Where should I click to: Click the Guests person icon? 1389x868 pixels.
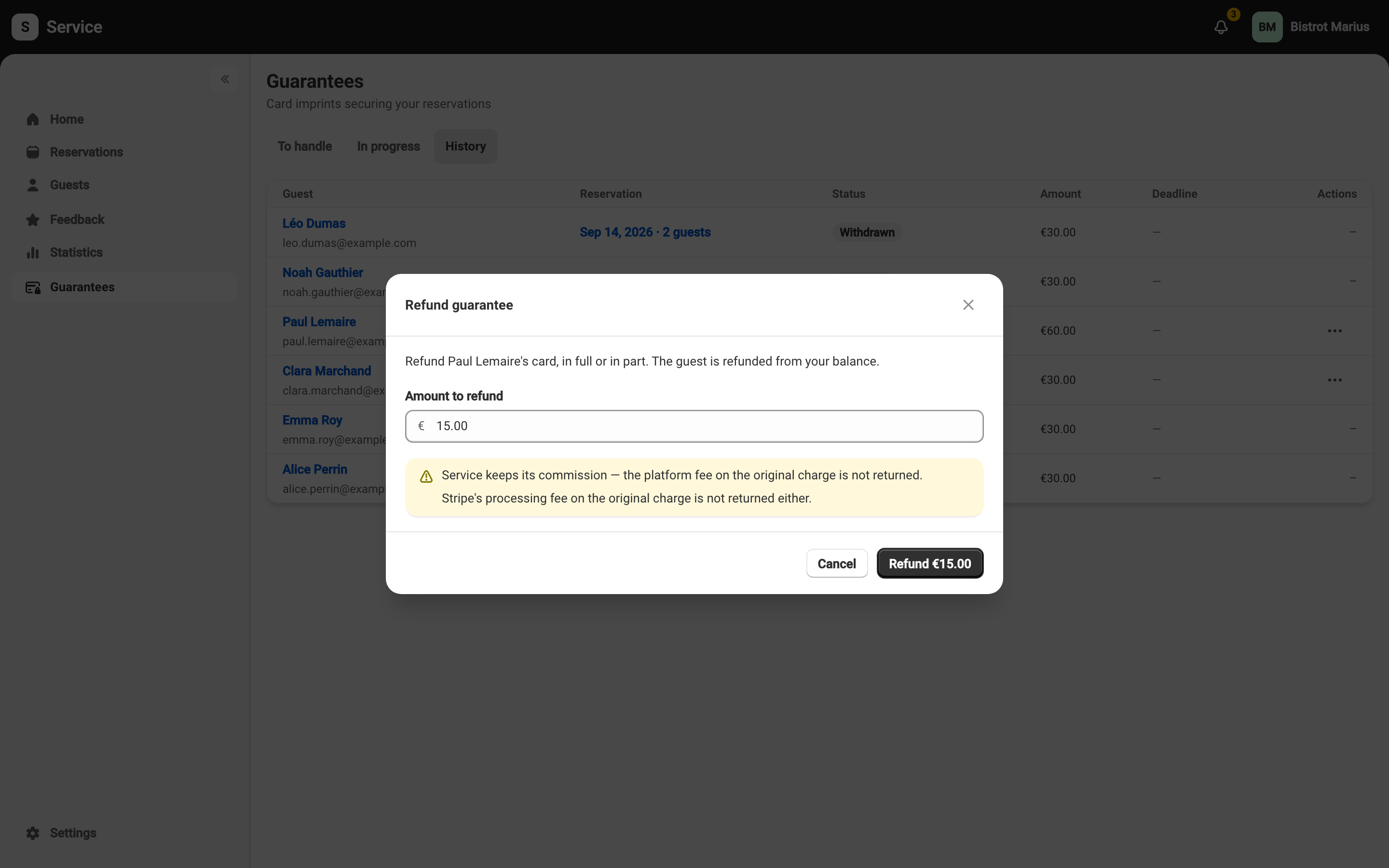tap(33, 185)
